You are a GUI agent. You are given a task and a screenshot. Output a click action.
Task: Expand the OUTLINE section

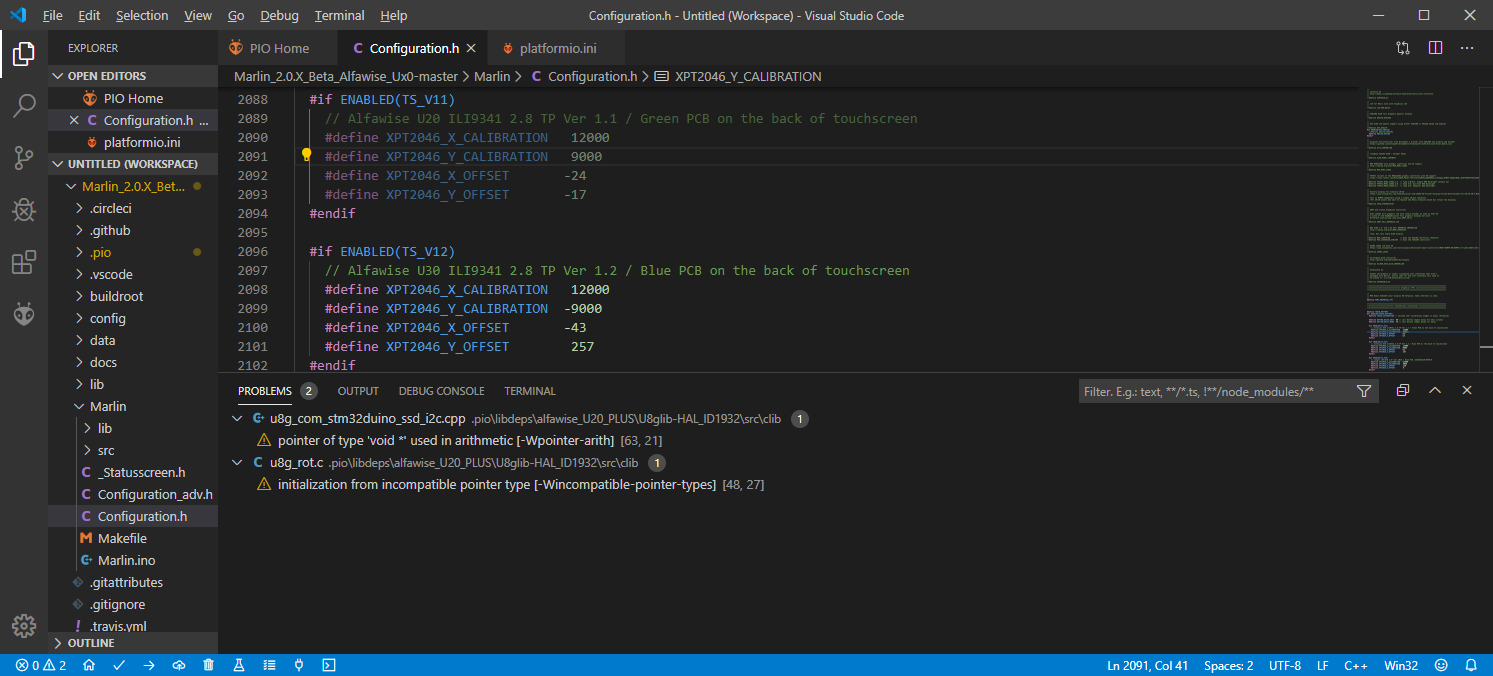tap(92, 643)
